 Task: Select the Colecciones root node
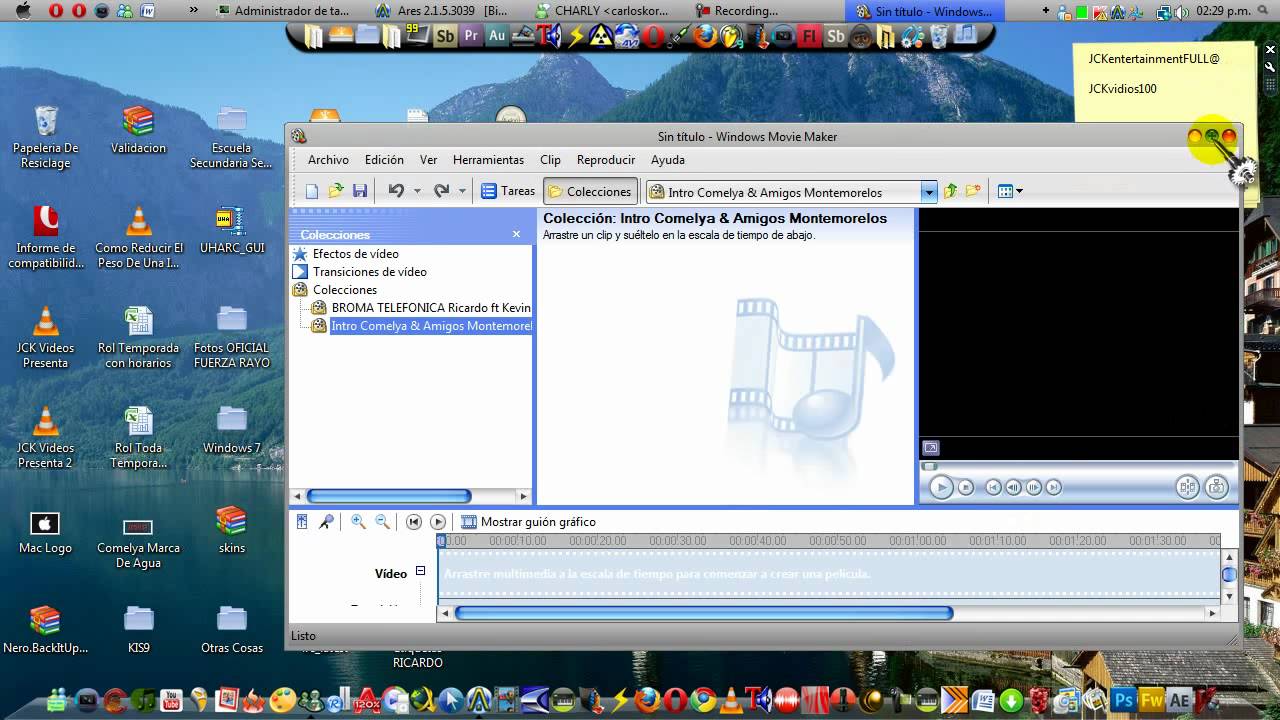(x=344, y=290)
